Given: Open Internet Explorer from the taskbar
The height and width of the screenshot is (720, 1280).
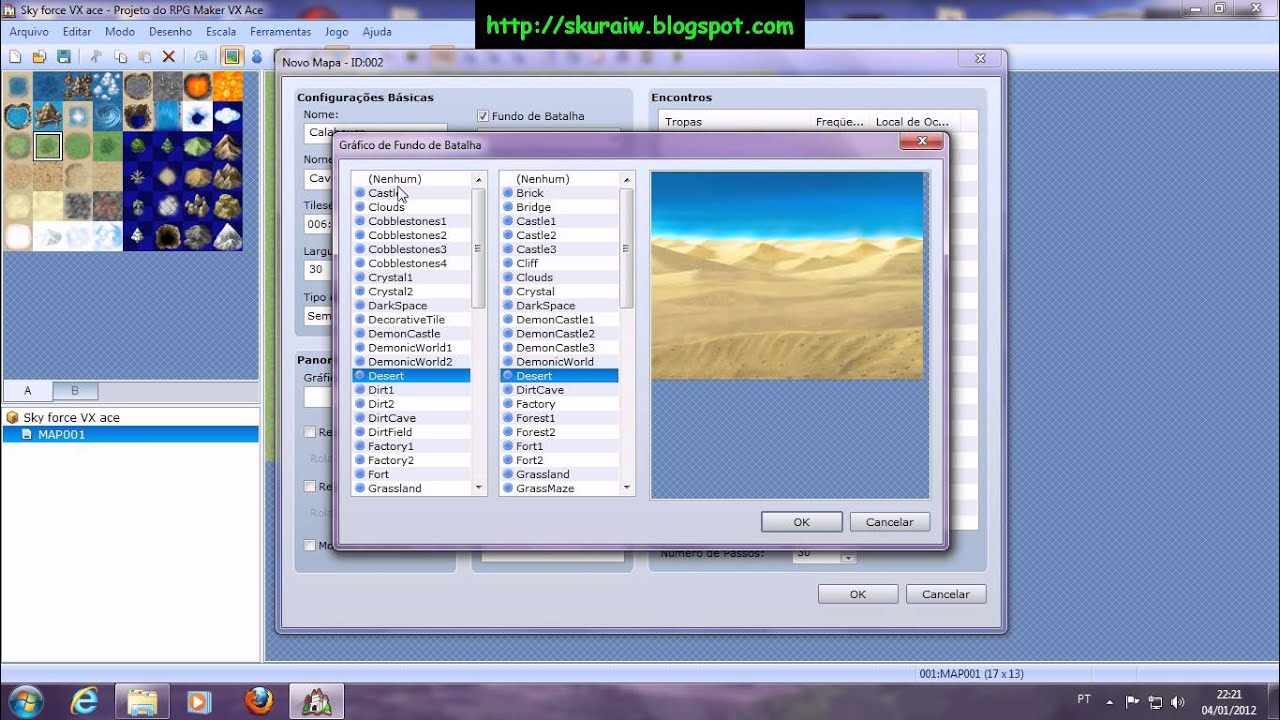Looking at the screenshot, I should pos(85,701).
